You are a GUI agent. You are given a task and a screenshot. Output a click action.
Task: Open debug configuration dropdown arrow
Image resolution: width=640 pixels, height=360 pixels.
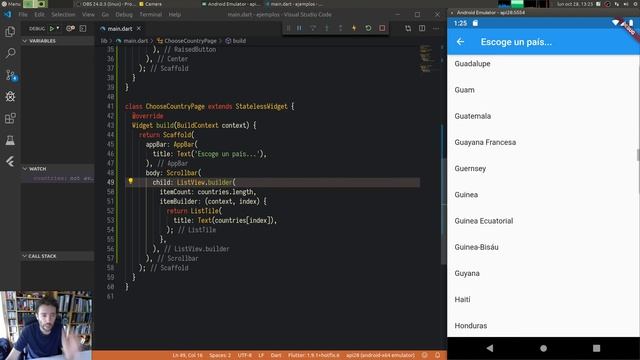point(58,29)
